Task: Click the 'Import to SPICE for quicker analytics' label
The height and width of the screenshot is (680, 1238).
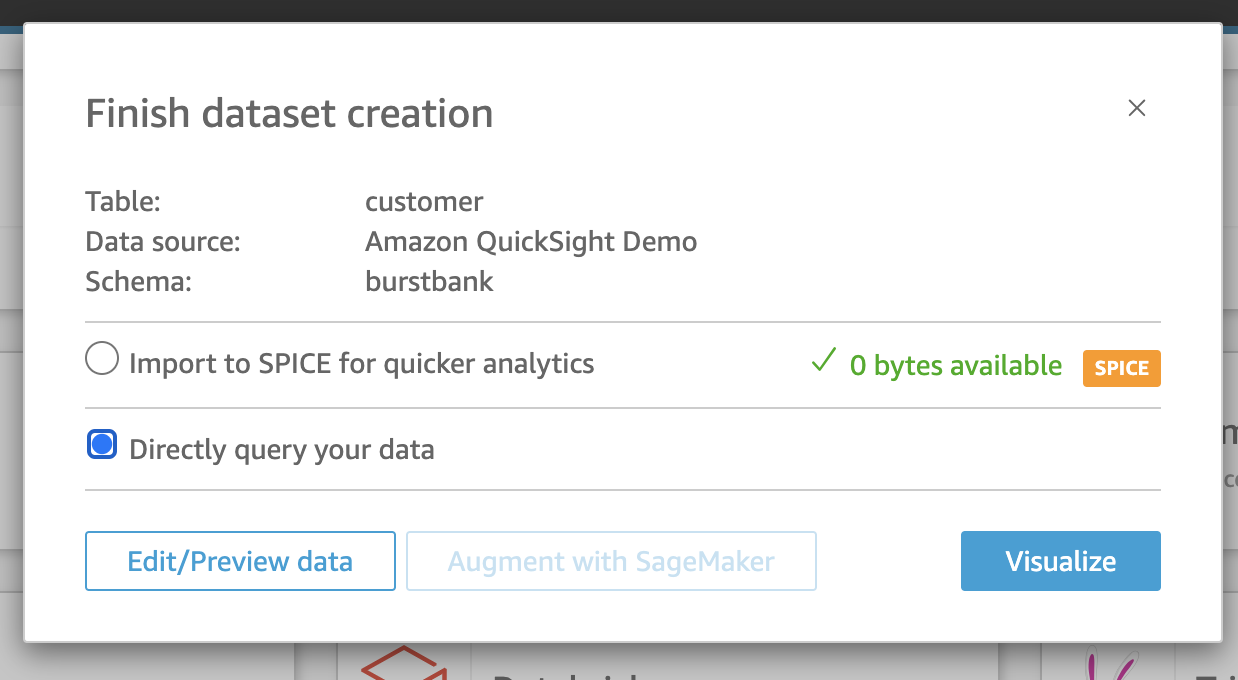Action: (361, 363)
